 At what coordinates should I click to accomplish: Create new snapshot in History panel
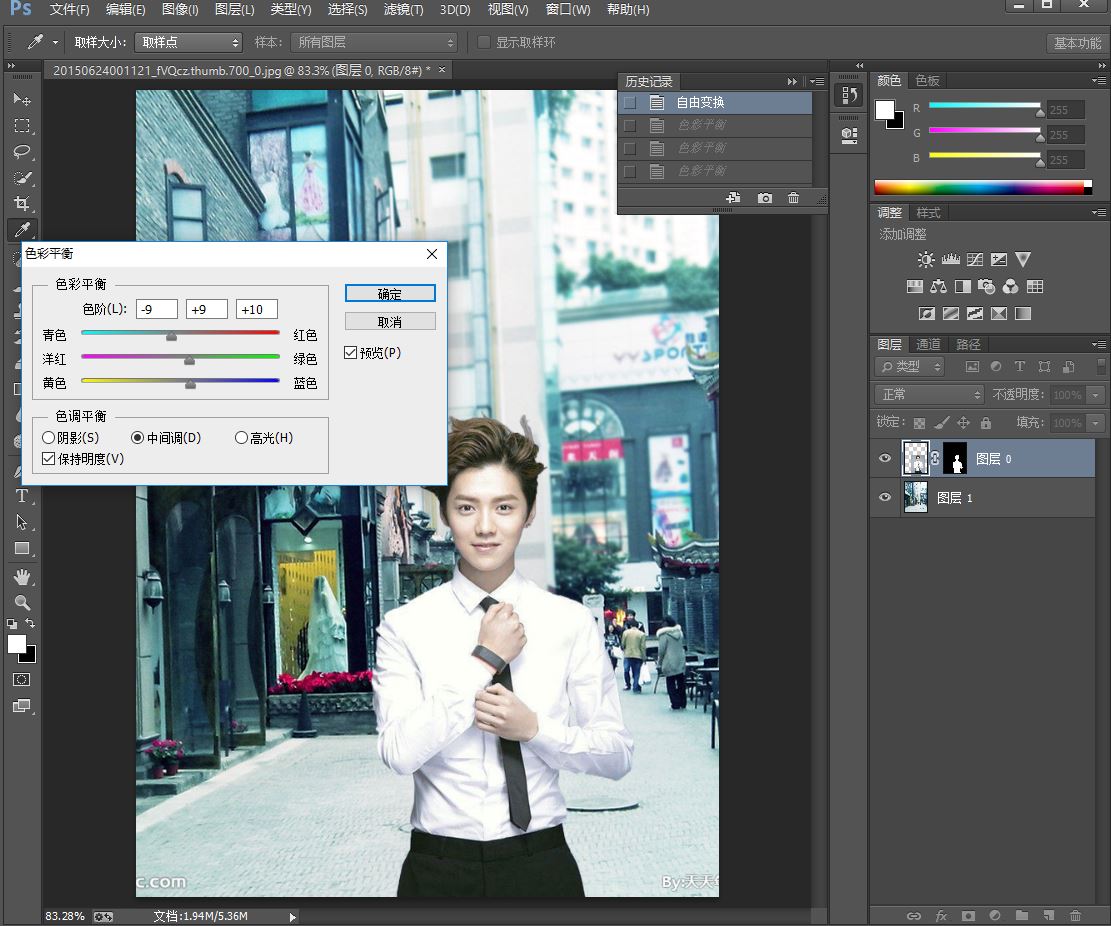click(765, 198)
